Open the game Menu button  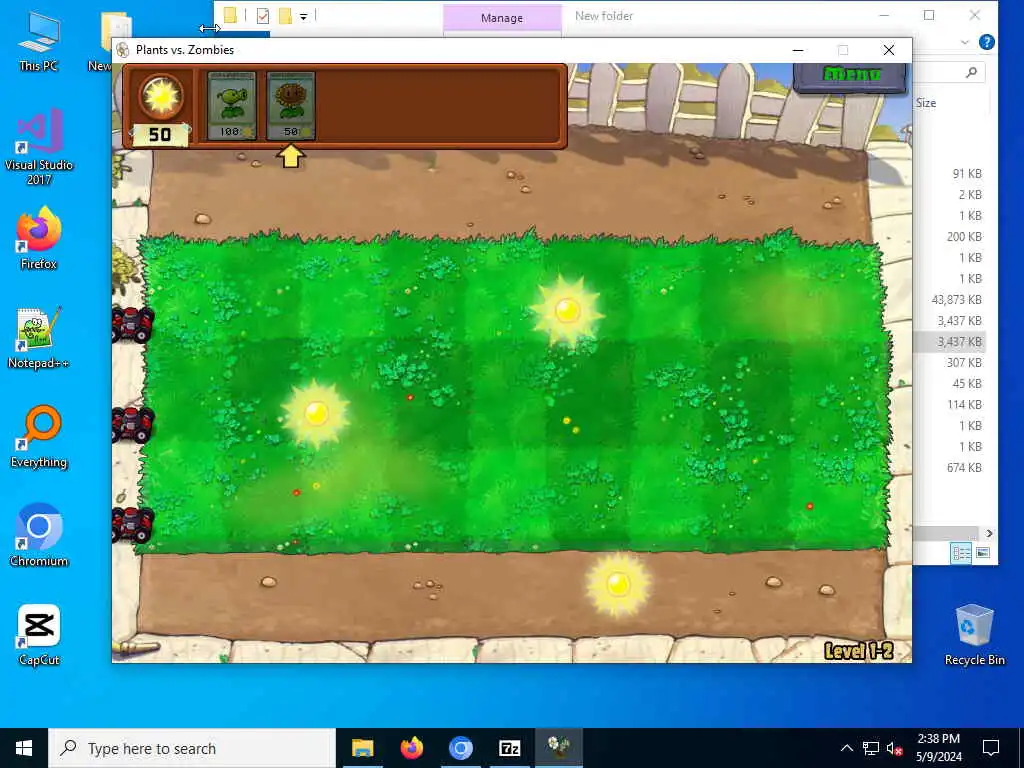tap(850, 76)
